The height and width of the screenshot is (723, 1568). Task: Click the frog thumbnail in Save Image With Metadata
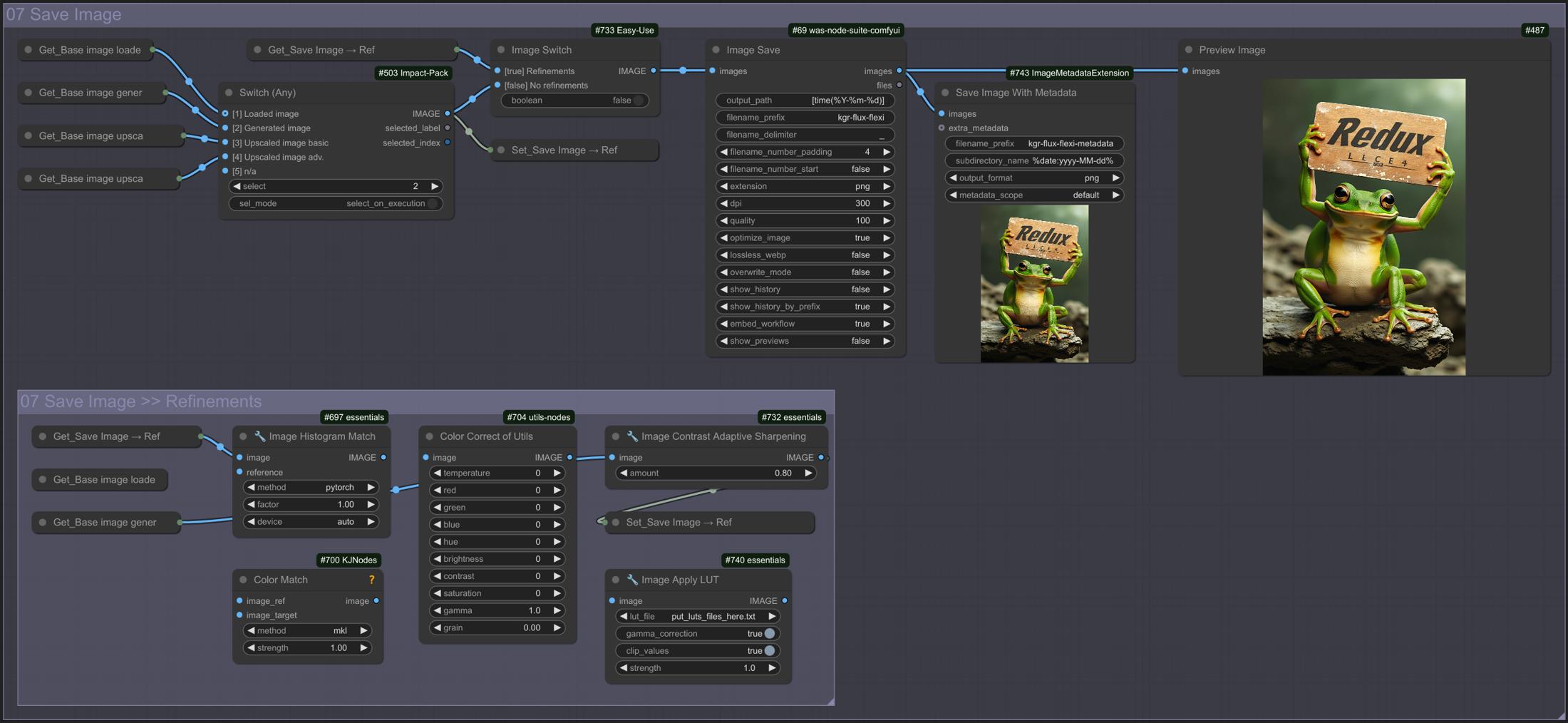[x=1034, y=284]
